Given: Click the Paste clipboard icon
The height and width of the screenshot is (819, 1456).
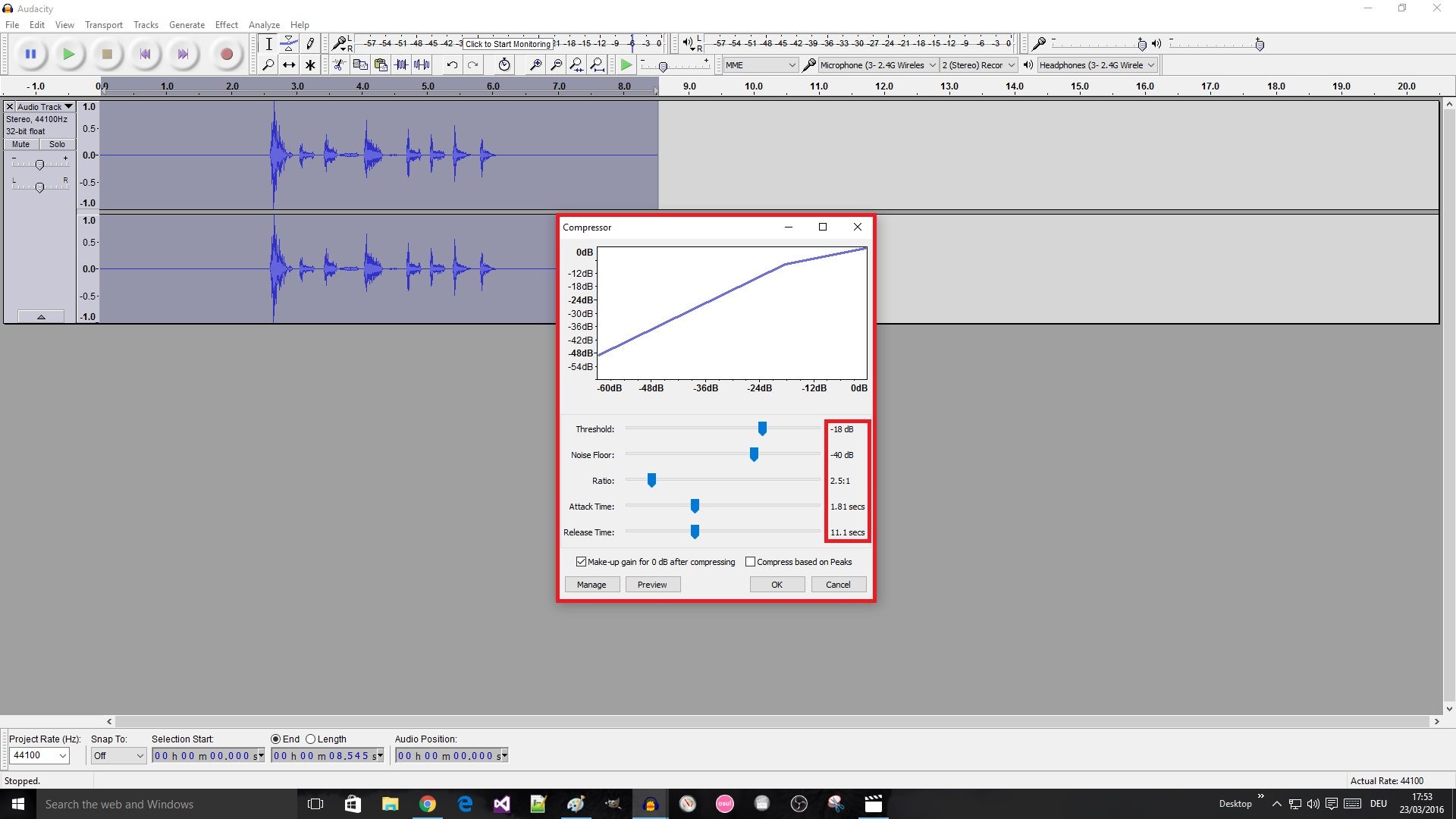Looking at the screenshot, I should point(381,65).
